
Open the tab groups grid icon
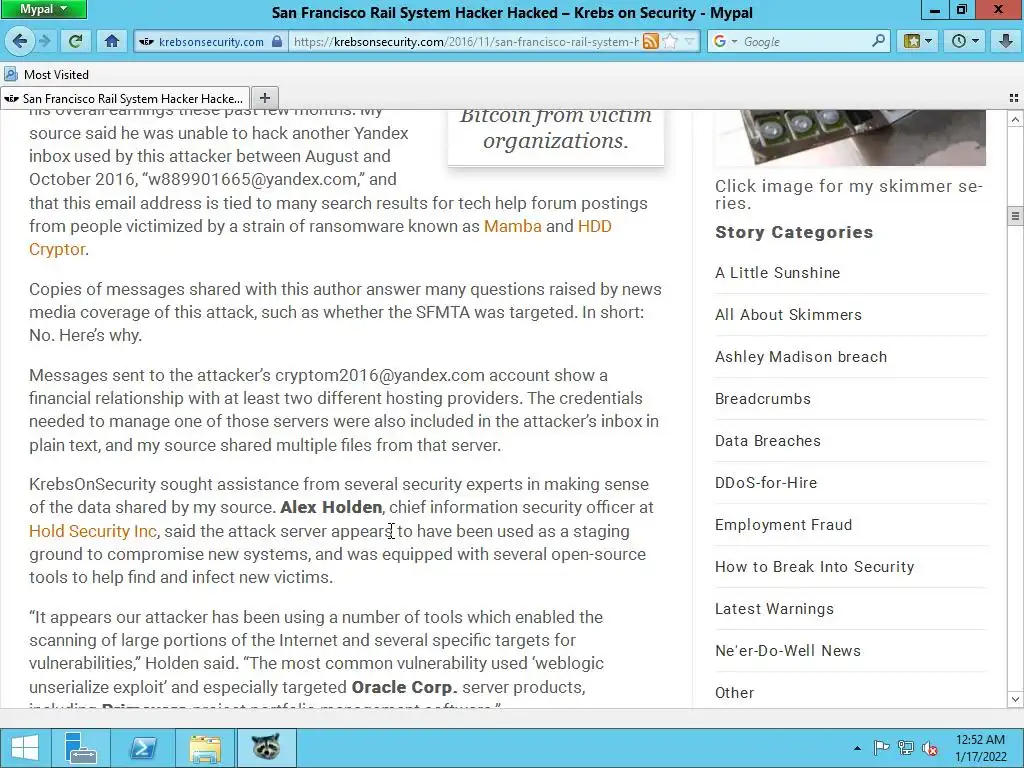(x=1014, y=98)
